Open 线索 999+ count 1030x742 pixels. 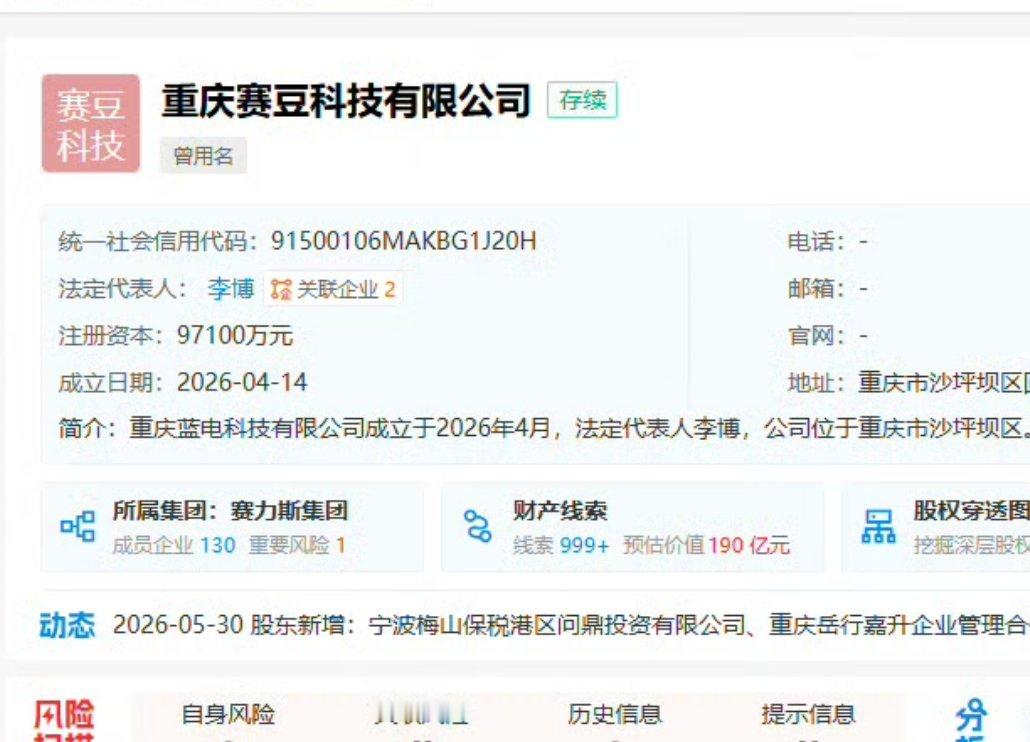pyautogui.click(x=561, y=545)
